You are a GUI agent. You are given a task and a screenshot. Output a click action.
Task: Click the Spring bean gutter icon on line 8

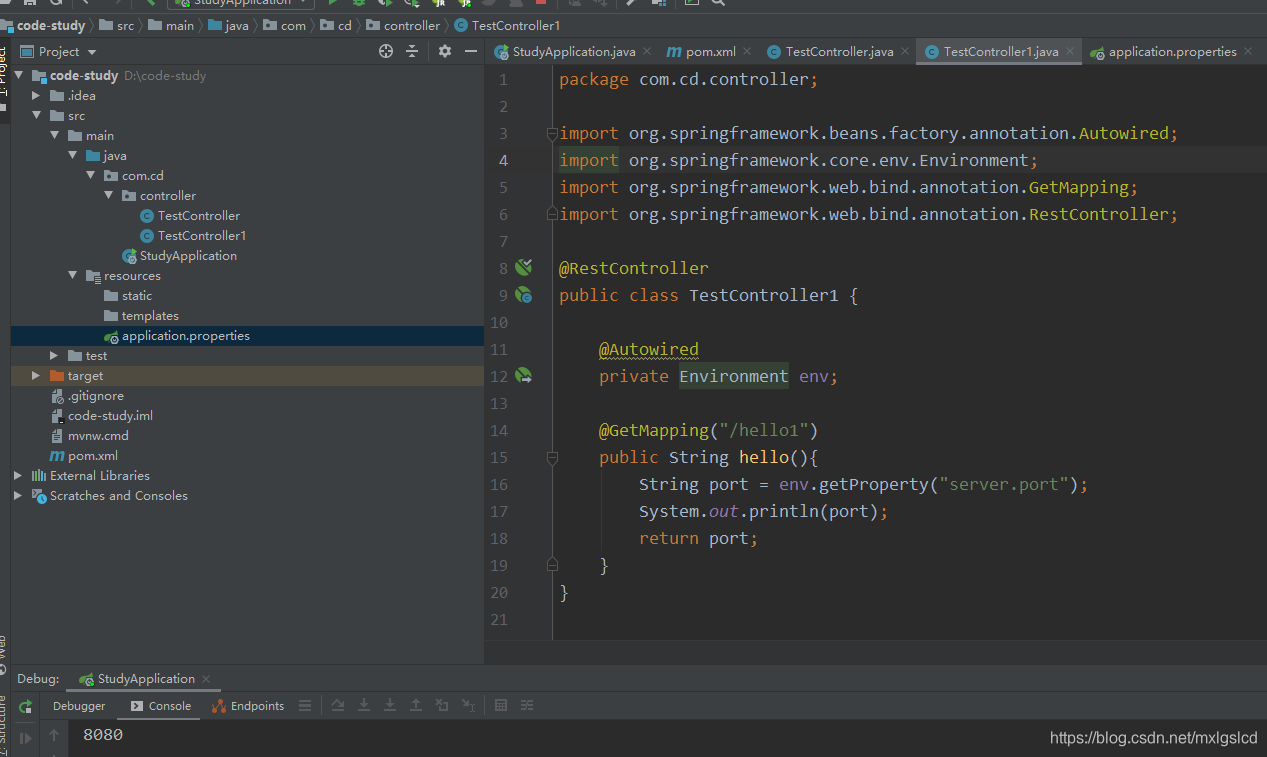pyautogui.click(x=524, y=267)
